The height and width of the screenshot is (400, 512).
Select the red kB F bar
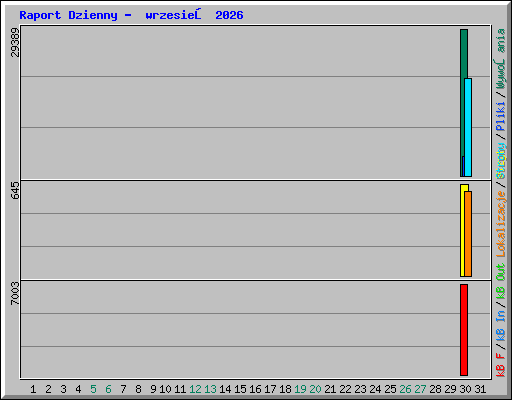pos(464,330)
